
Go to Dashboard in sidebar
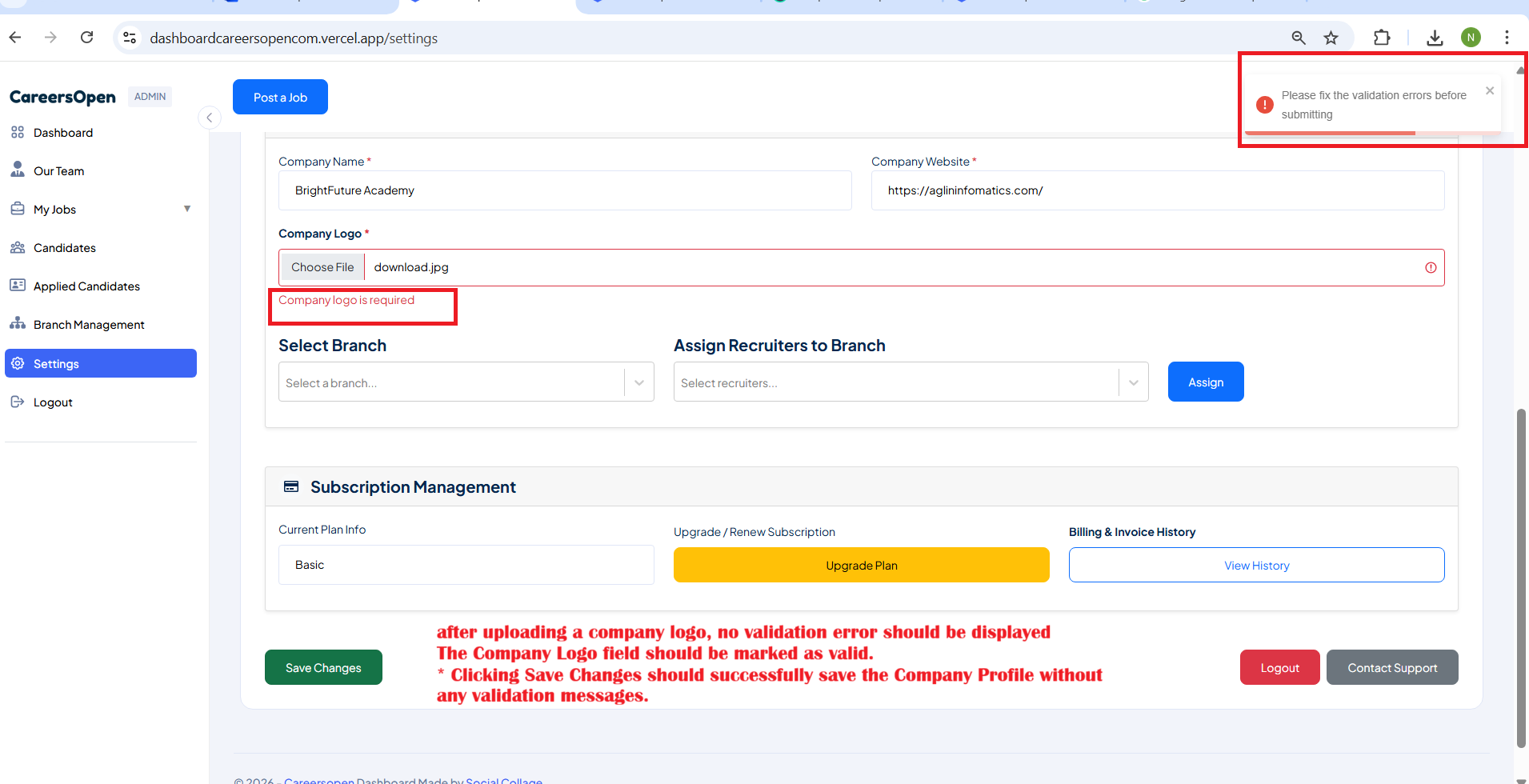point(63,133)
